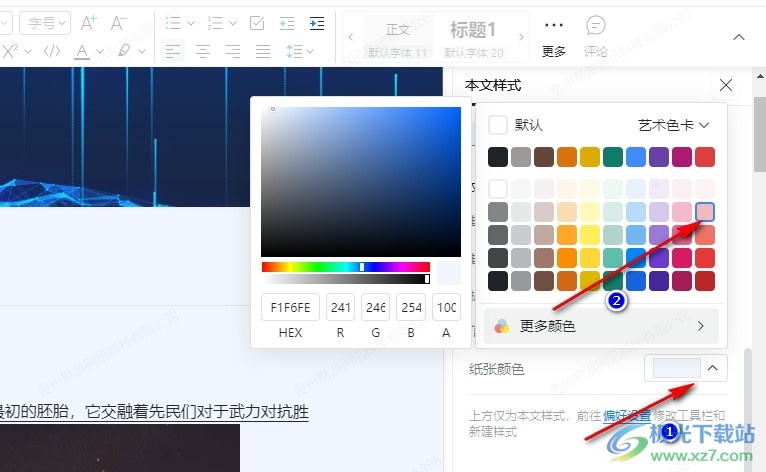Screen dimensions: 766x472
Task: Increase indent in toolbar
Action: pyautogui.click(x=317, y=23)
